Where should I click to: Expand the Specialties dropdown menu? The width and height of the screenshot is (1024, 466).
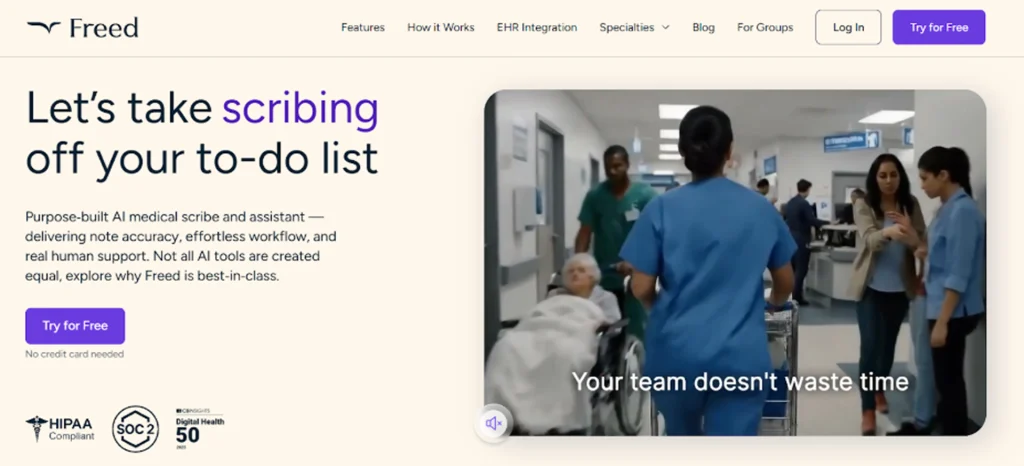pyautogui.click(x=626, y=28)
